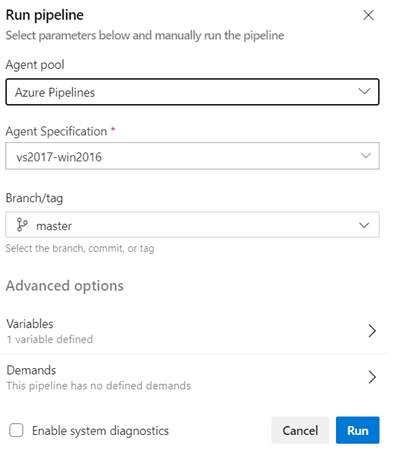Cancel the pipeline run

point(300,430)
